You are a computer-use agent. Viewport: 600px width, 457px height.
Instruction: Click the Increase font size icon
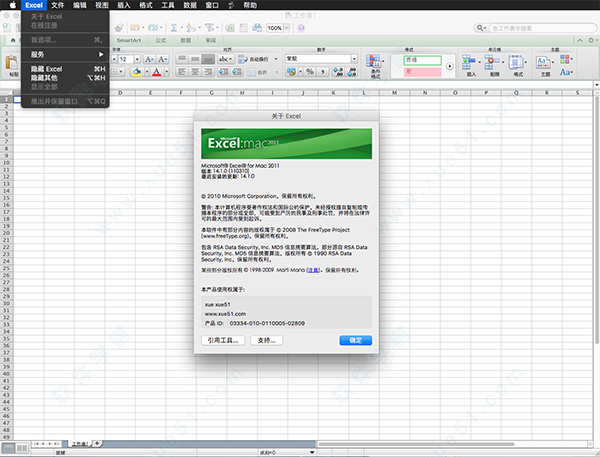149,59
